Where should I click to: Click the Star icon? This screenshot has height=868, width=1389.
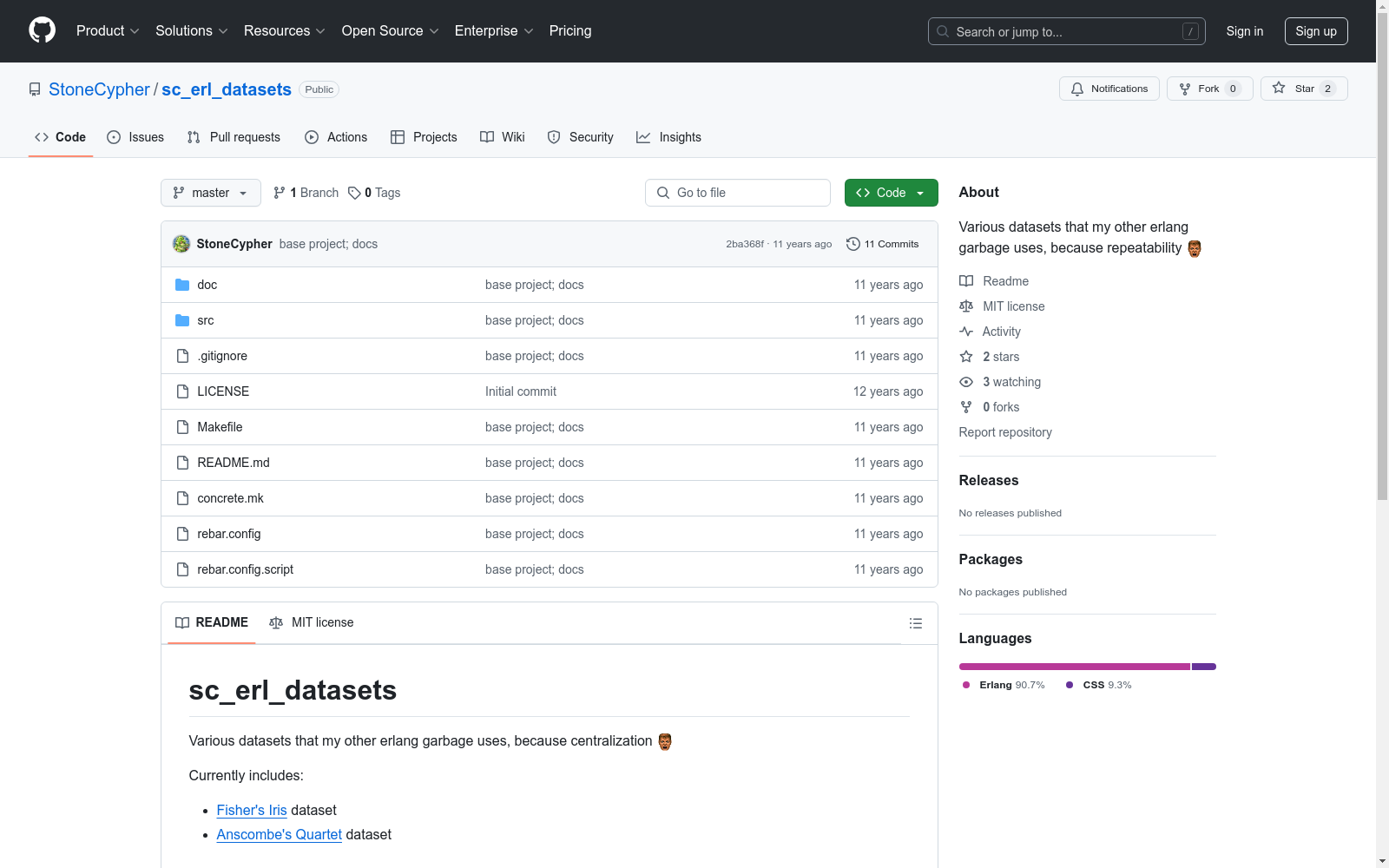pos(1279,88)
